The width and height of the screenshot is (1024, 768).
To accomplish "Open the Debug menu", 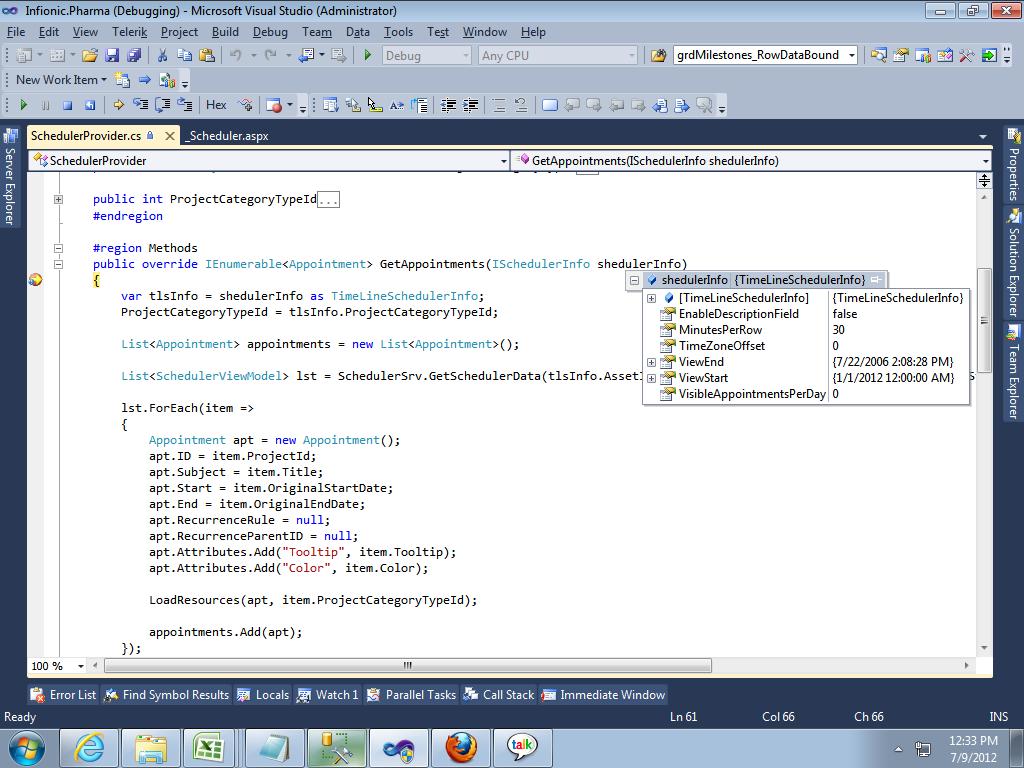I will 269,32.
